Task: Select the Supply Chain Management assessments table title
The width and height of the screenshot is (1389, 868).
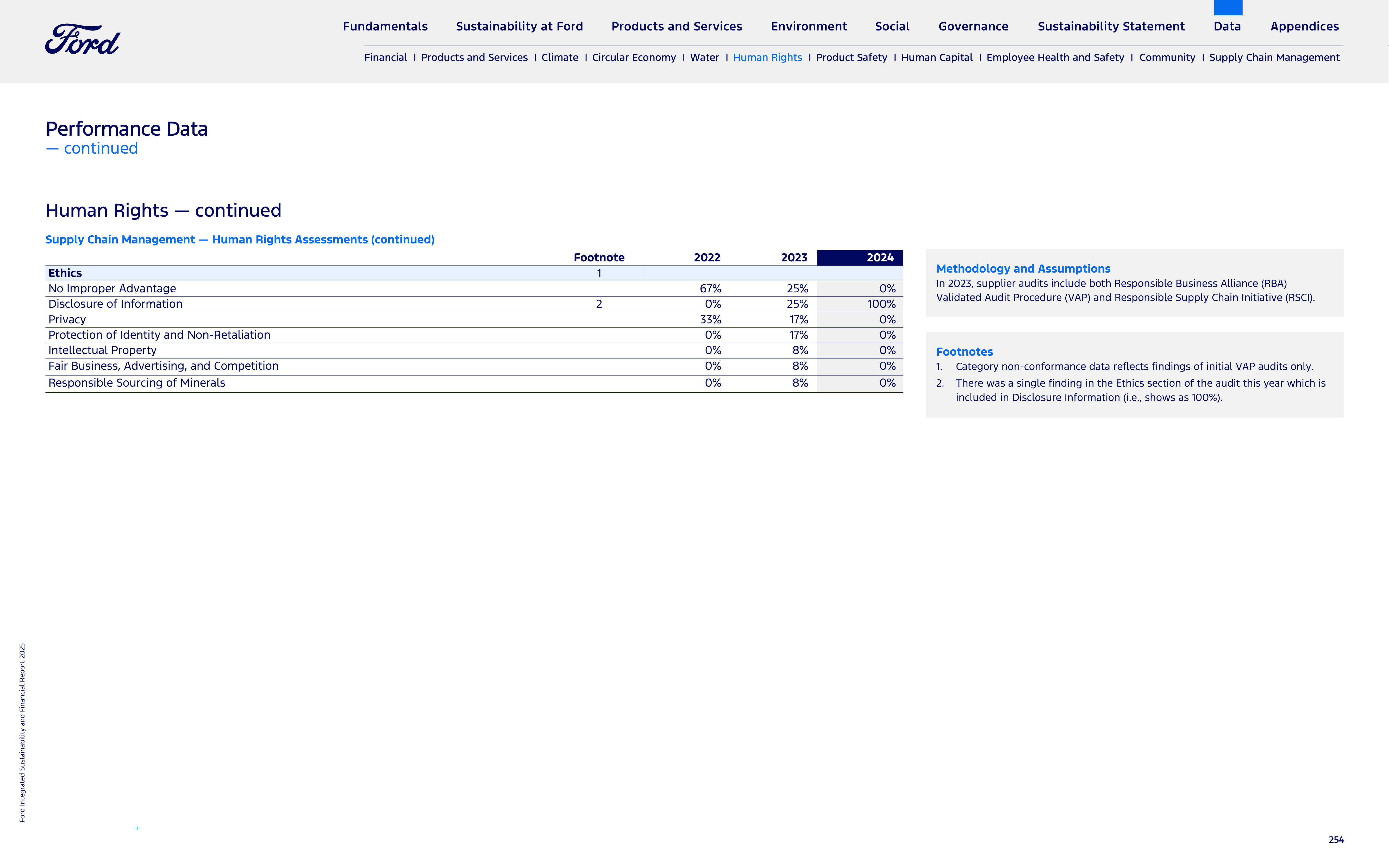Action: point(240,240)
